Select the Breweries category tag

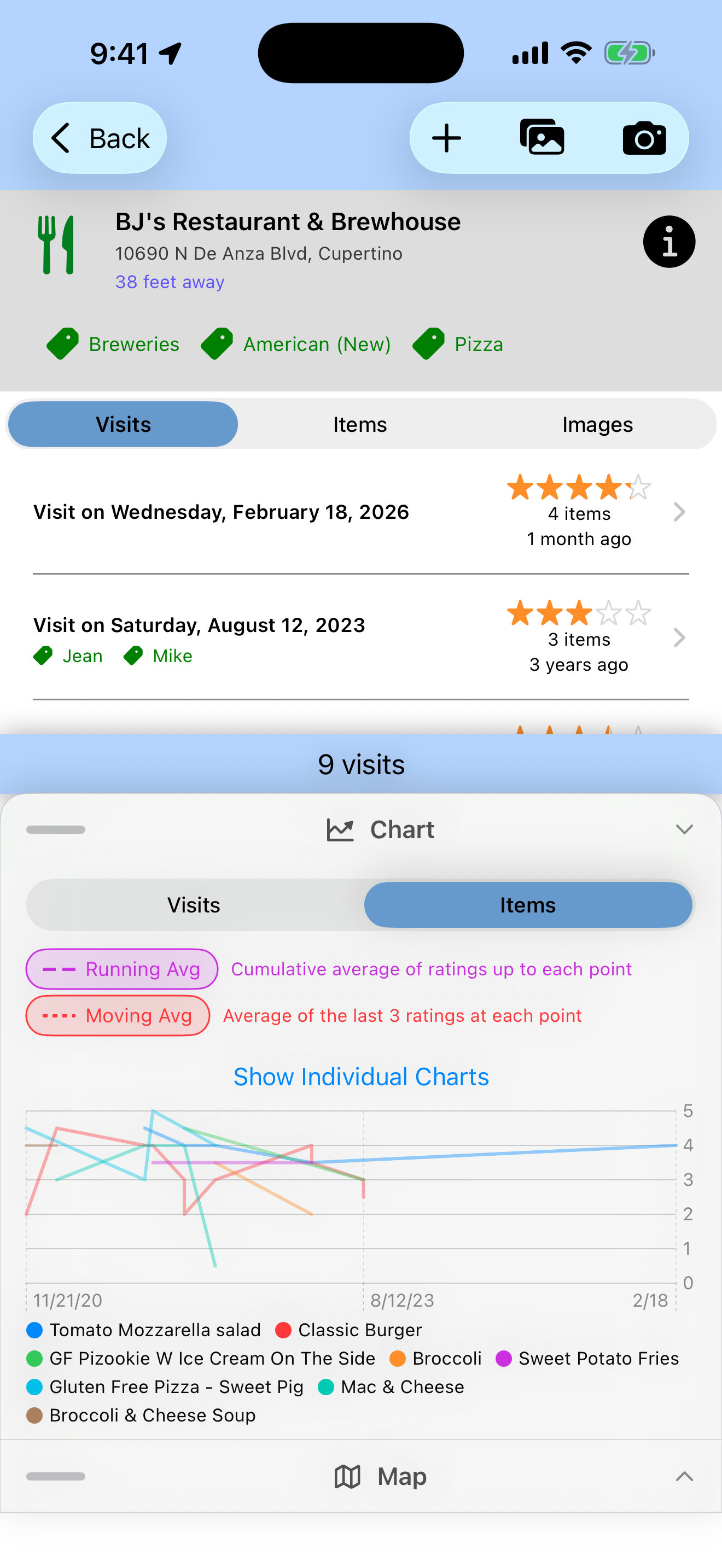tap(113, 344)
